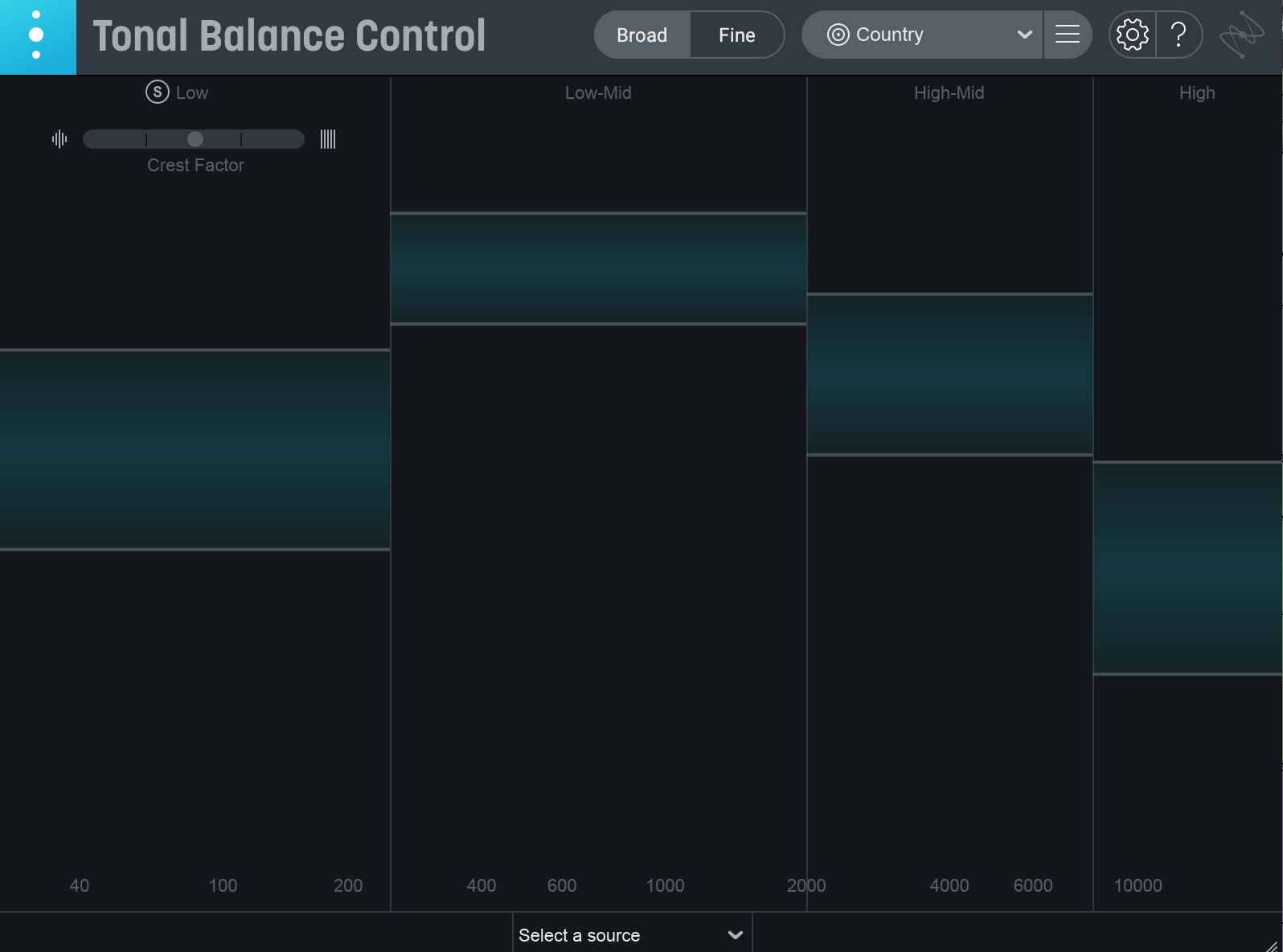
Task: Open the hamburger target menu
Action: click(x=1068, y=35)
